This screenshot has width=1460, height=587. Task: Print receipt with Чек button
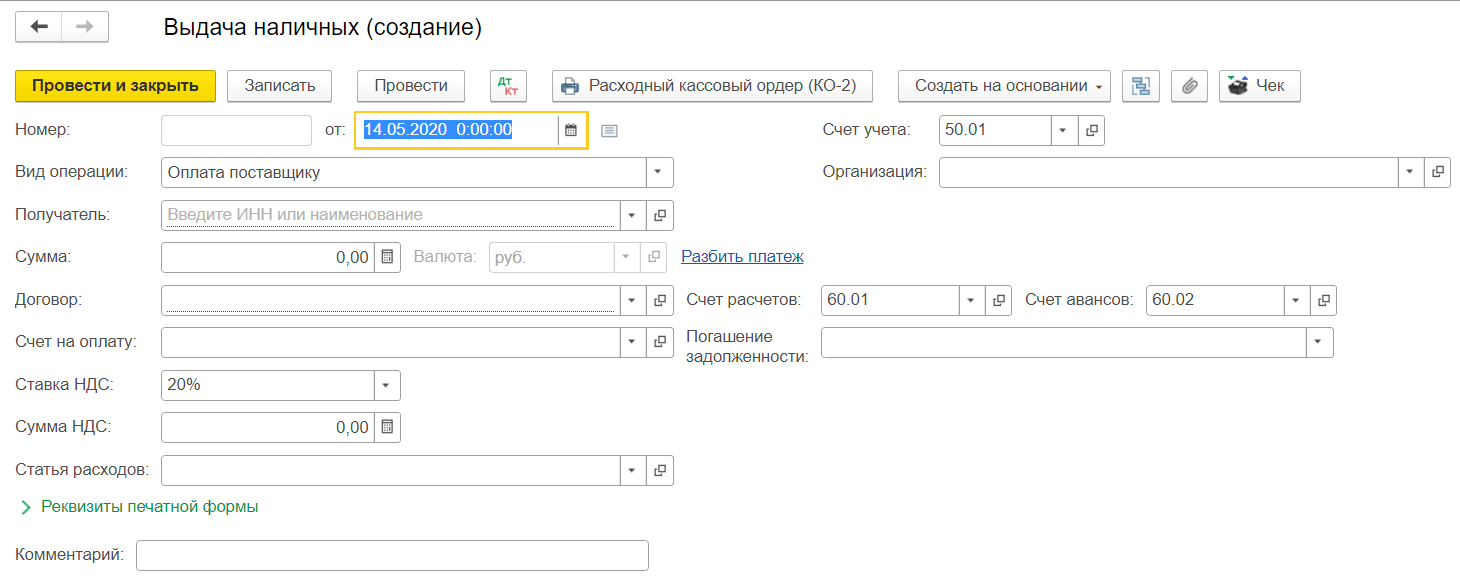[x=1259, y=86]
